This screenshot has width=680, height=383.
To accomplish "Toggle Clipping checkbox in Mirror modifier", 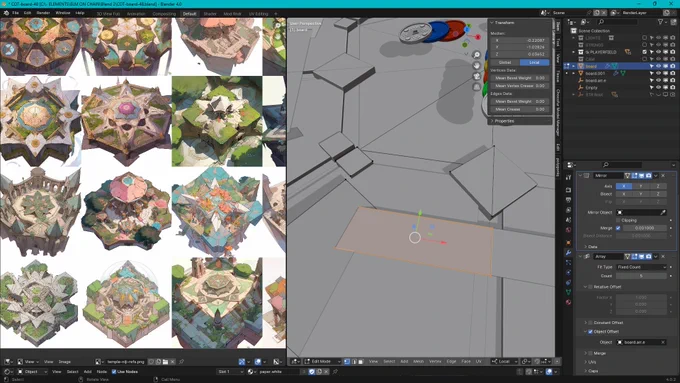I will (618, 220).
